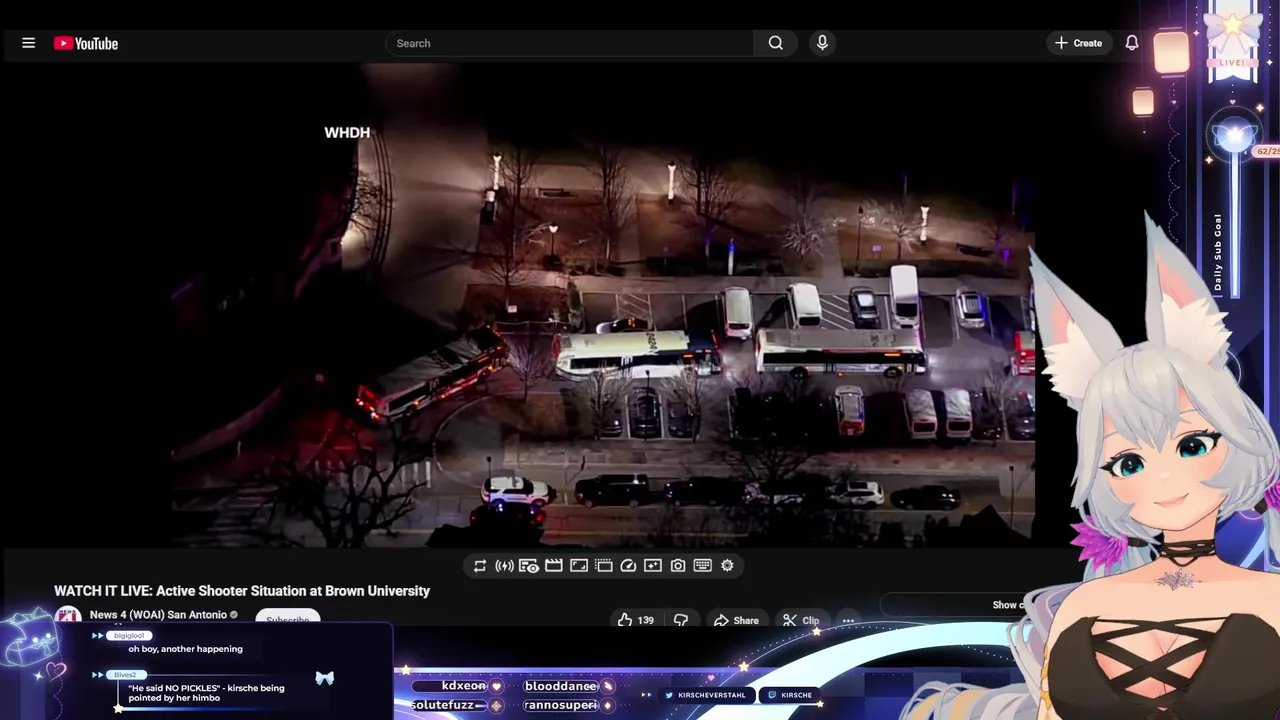This screenshot has height=720, width=1280.
Task: Open the more actions three-dot menu
Action: click(x=848, y=620)
